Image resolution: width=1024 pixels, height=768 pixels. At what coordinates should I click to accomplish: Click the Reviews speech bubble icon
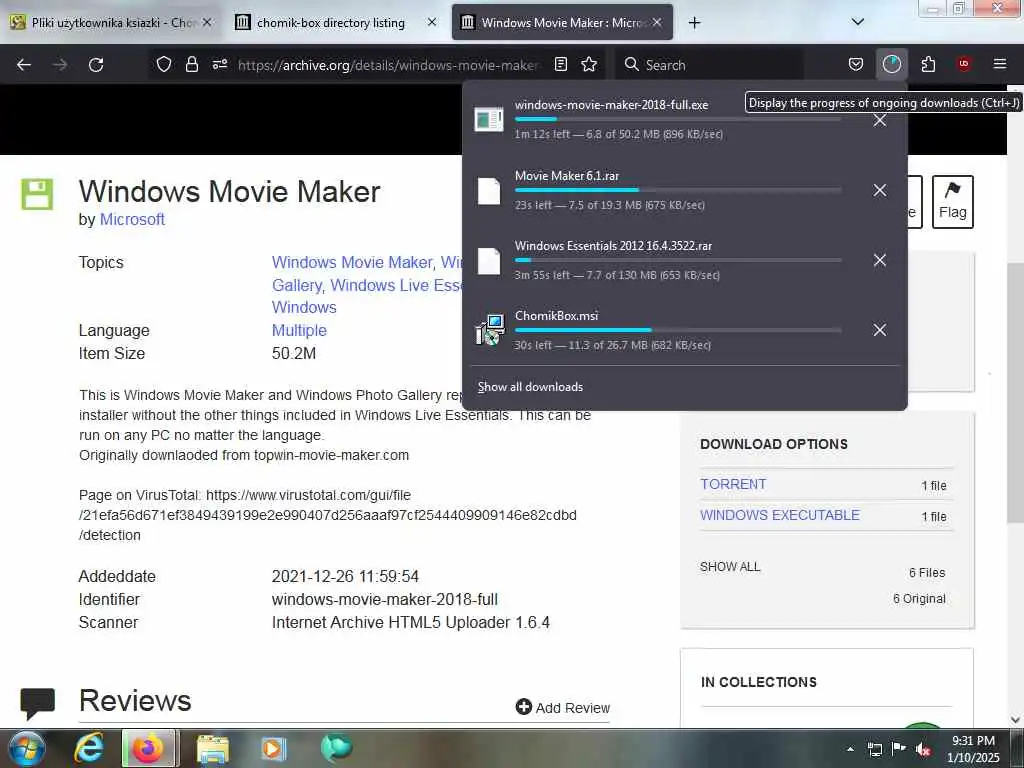[x=37, y=703]
